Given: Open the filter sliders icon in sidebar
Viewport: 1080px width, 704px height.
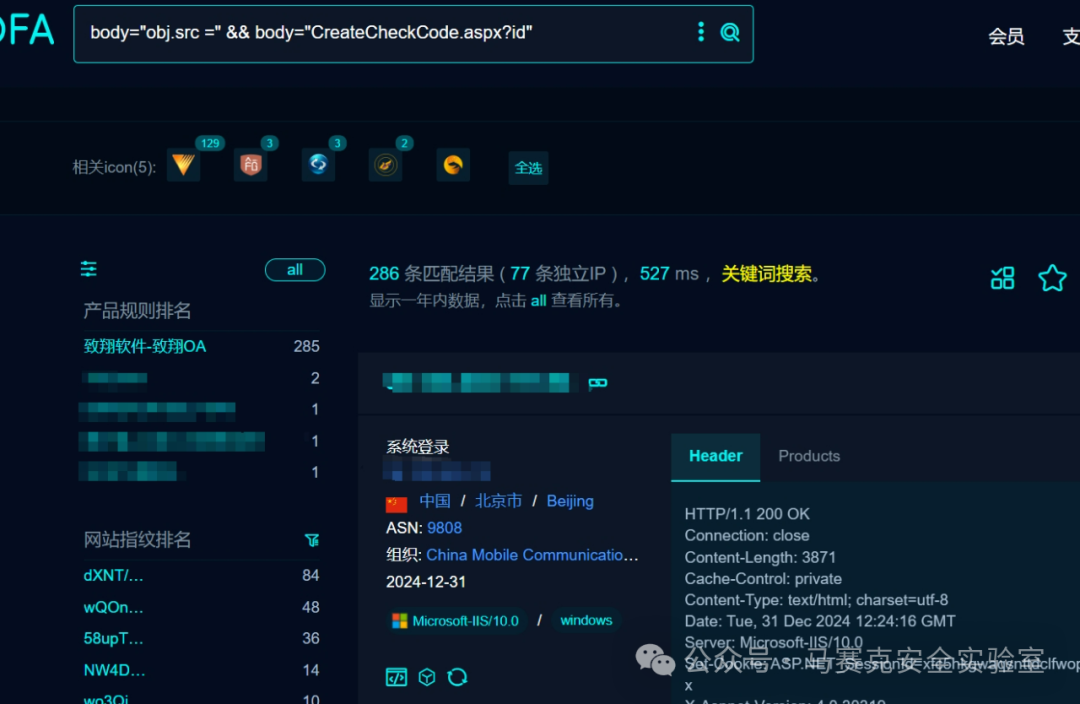Looking at the screenshot, I should click(89, 269).
